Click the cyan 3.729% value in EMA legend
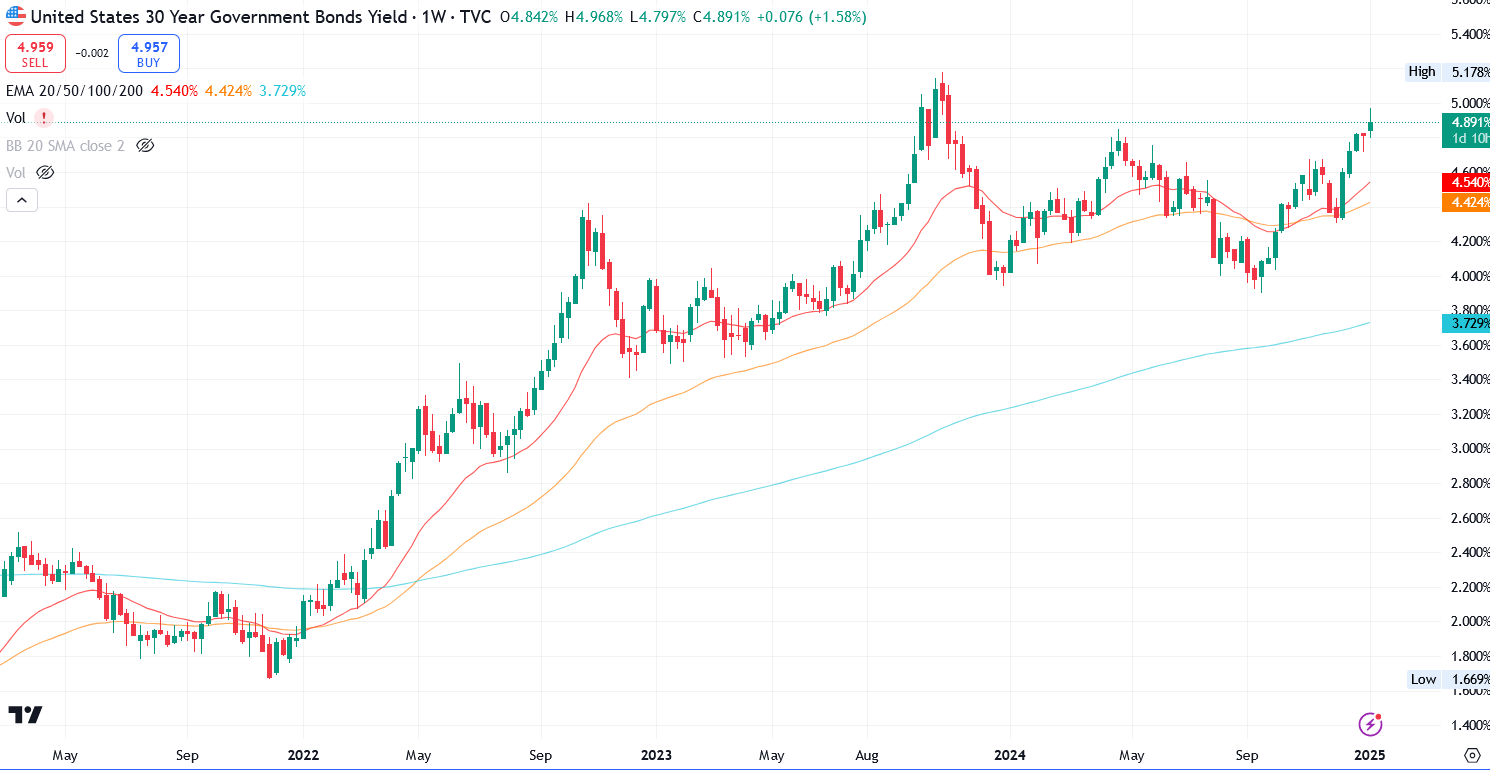Image resolution: width=1490 pixels, height=770 pixels. point(283,91)
